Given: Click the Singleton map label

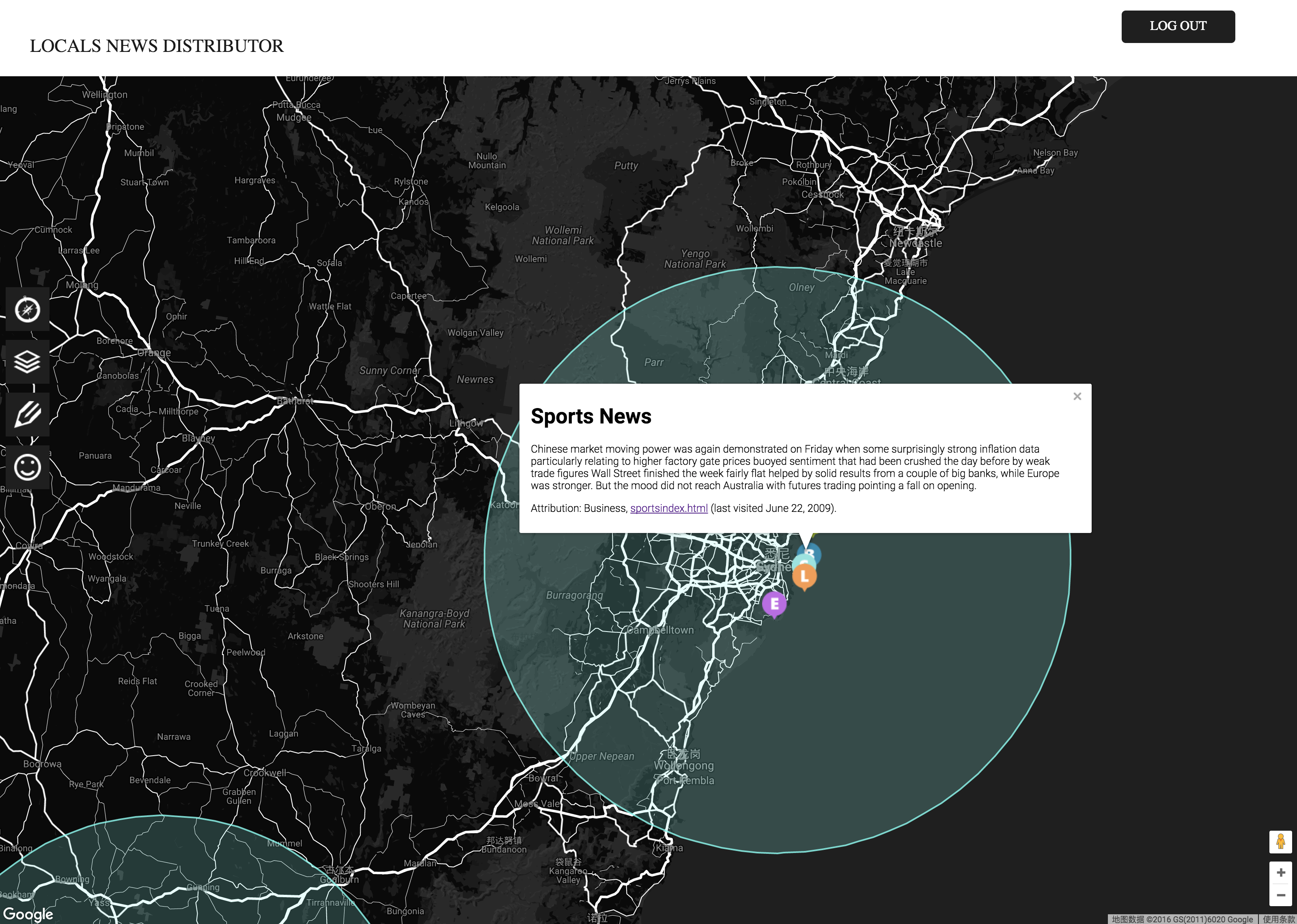Looking at the screenshot, I should point(768,101).
